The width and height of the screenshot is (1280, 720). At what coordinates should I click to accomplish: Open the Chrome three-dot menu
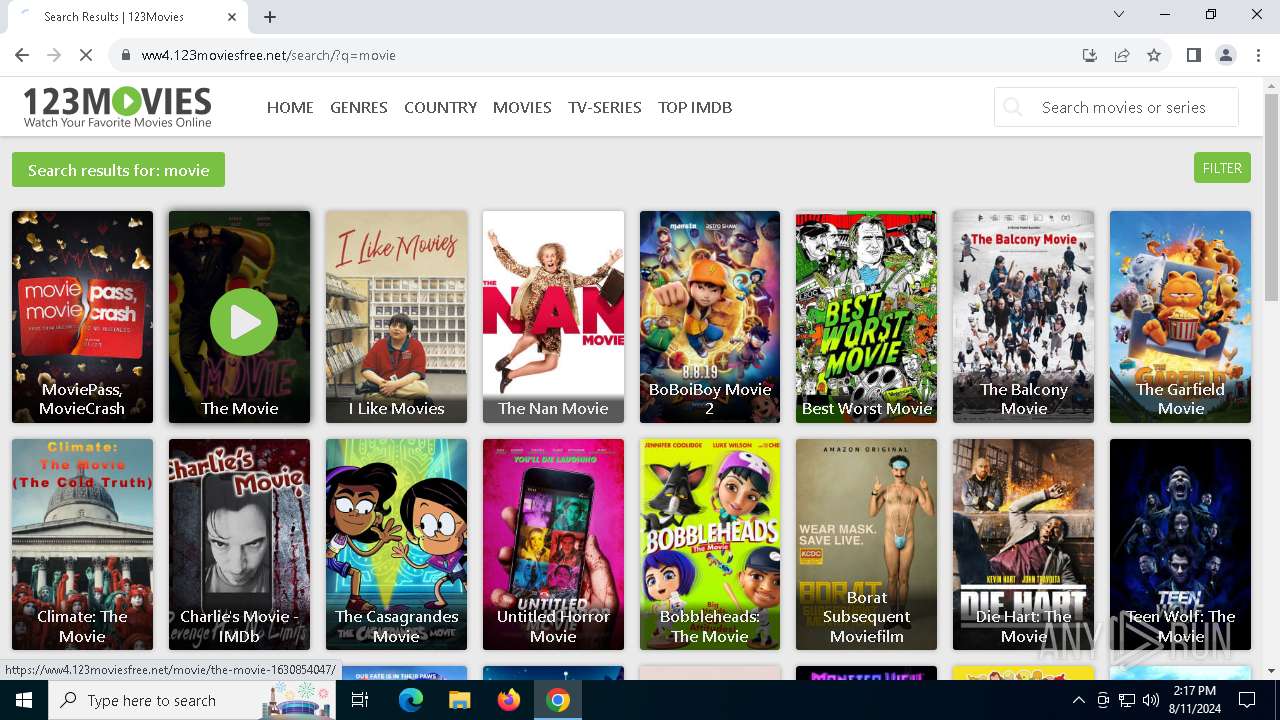(x=1258, y=55)
